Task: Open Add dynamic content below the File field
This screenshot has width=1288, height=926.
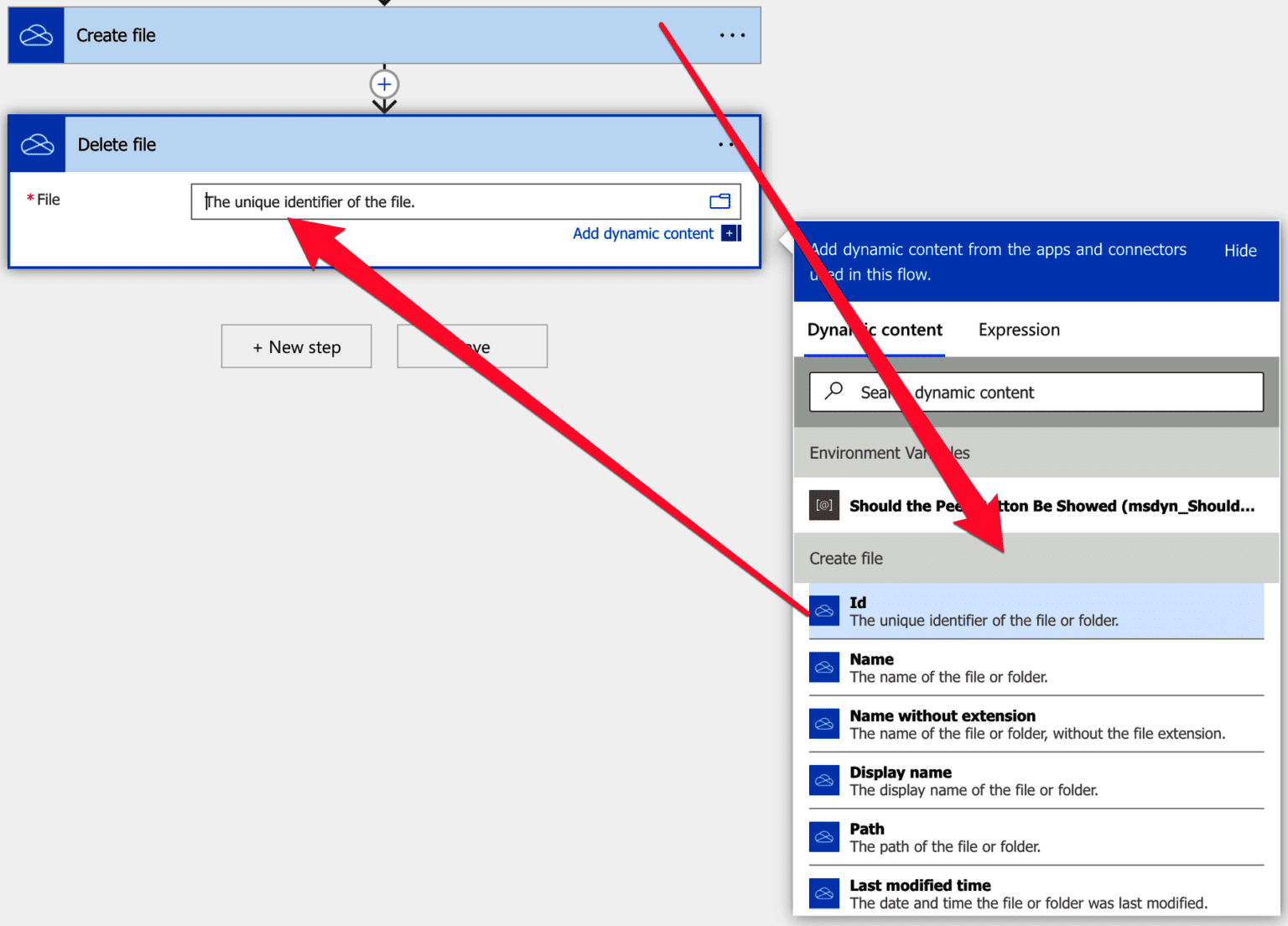Action: pos(643,233)
